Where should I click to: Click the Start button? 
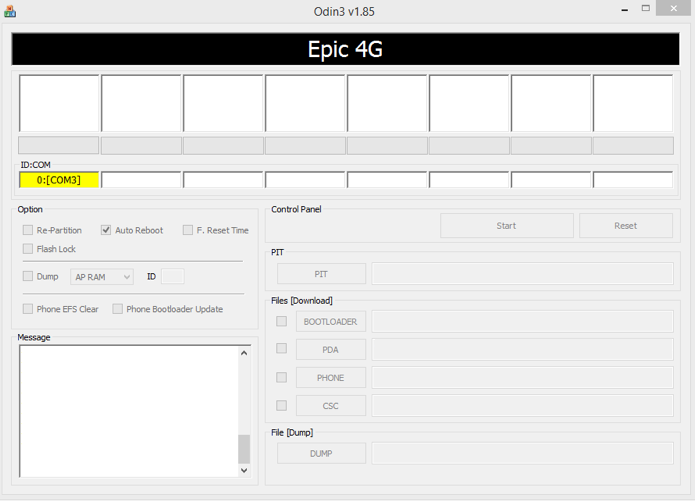(507, 226)
